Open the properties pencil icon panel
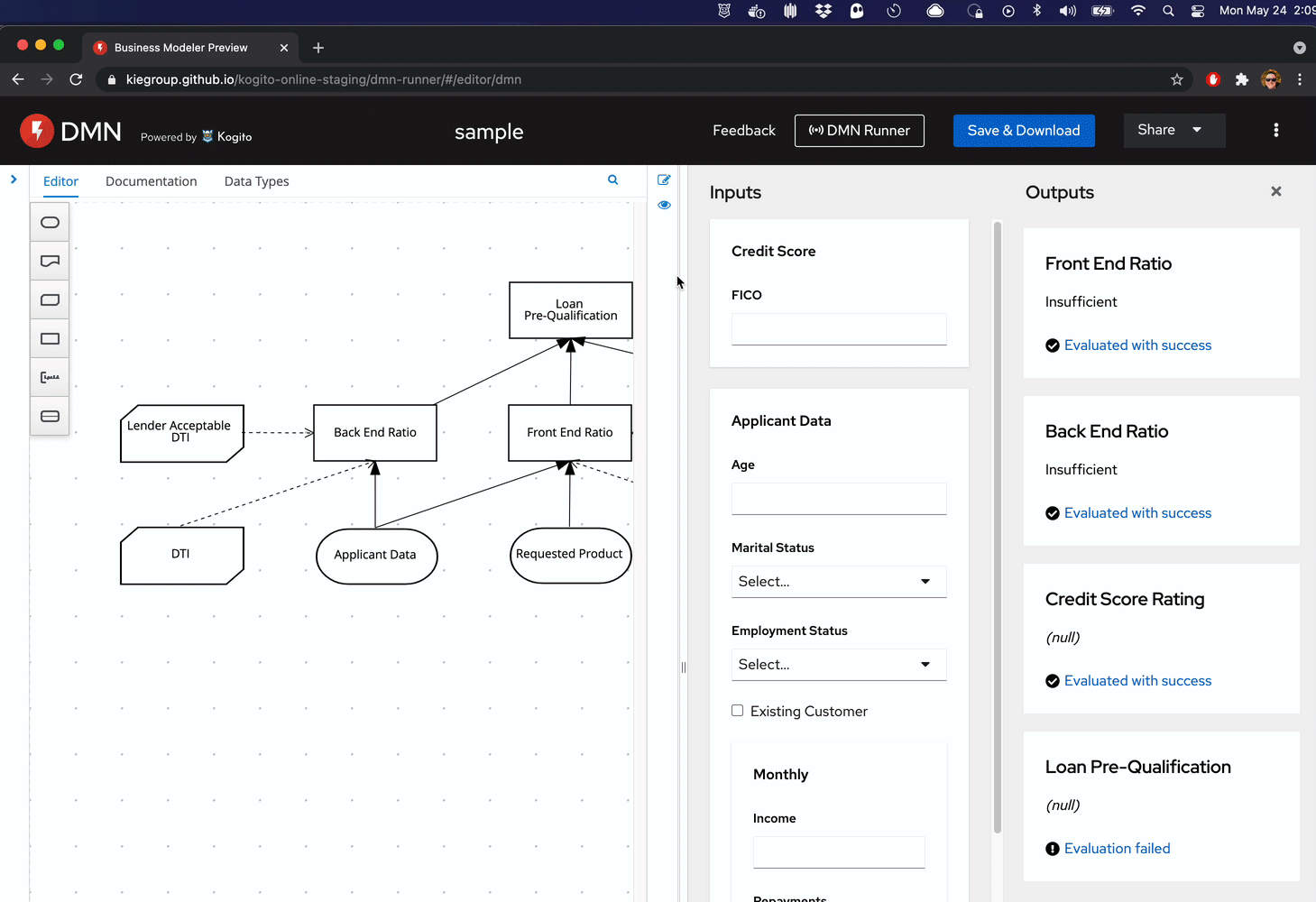1316x902 pixels. [x=664, y=180]
